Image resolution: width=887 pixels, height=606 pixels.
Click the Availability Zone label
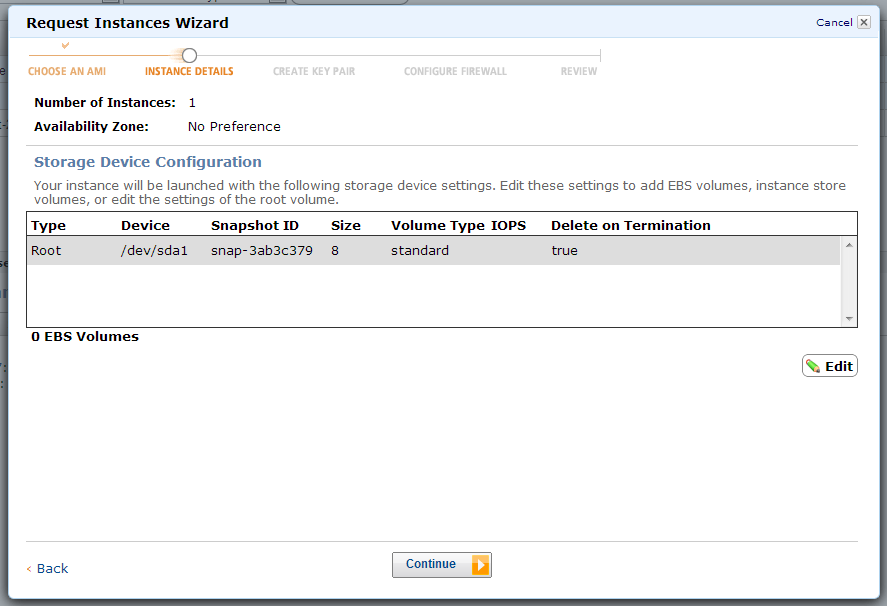tap(91, 127)
